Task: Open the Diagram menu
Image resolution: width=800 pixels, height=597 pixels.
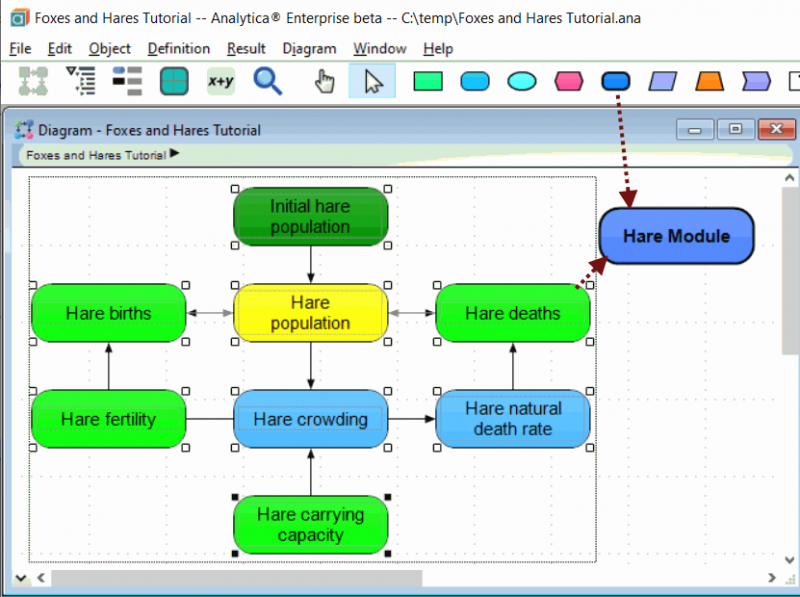Action: click(309, 48)
